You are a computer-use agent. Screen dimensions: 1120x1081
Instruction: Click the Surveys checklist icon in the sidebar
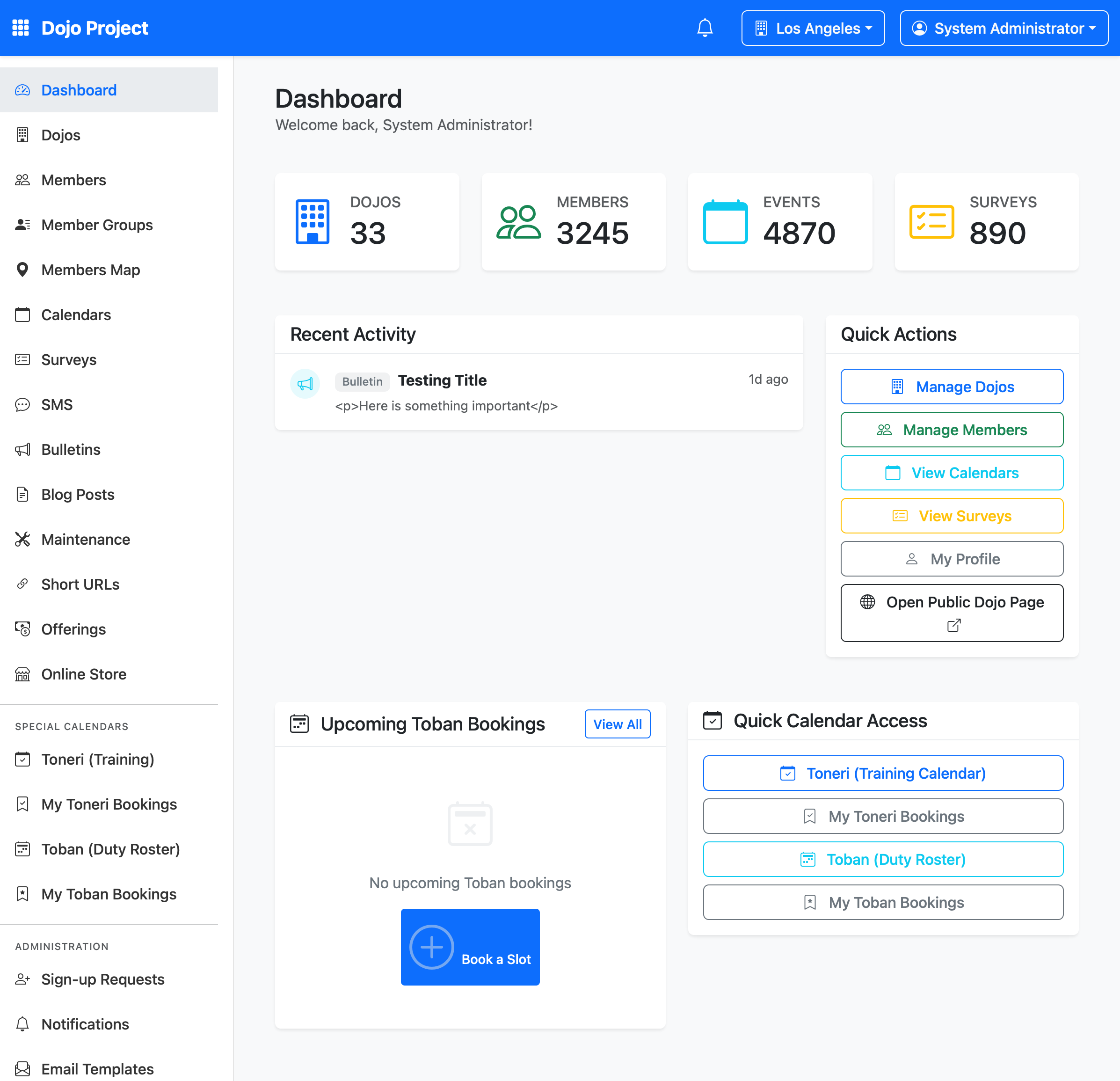pos(22,359)
